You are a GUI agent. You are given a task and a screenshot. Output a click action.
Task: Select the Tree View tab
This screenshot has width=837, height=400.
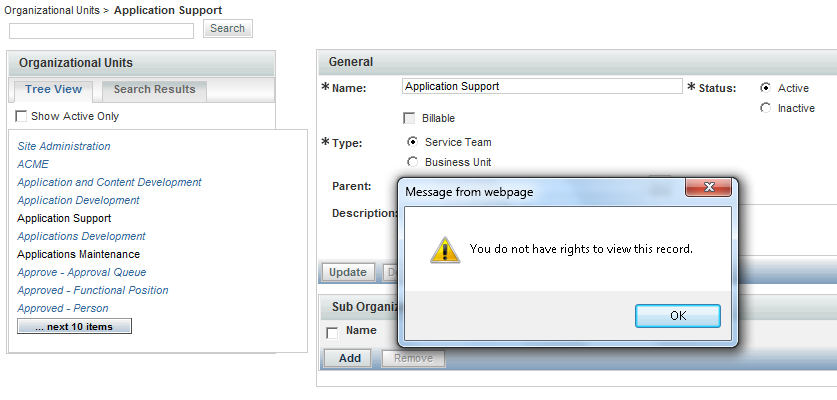pos(54,90)
